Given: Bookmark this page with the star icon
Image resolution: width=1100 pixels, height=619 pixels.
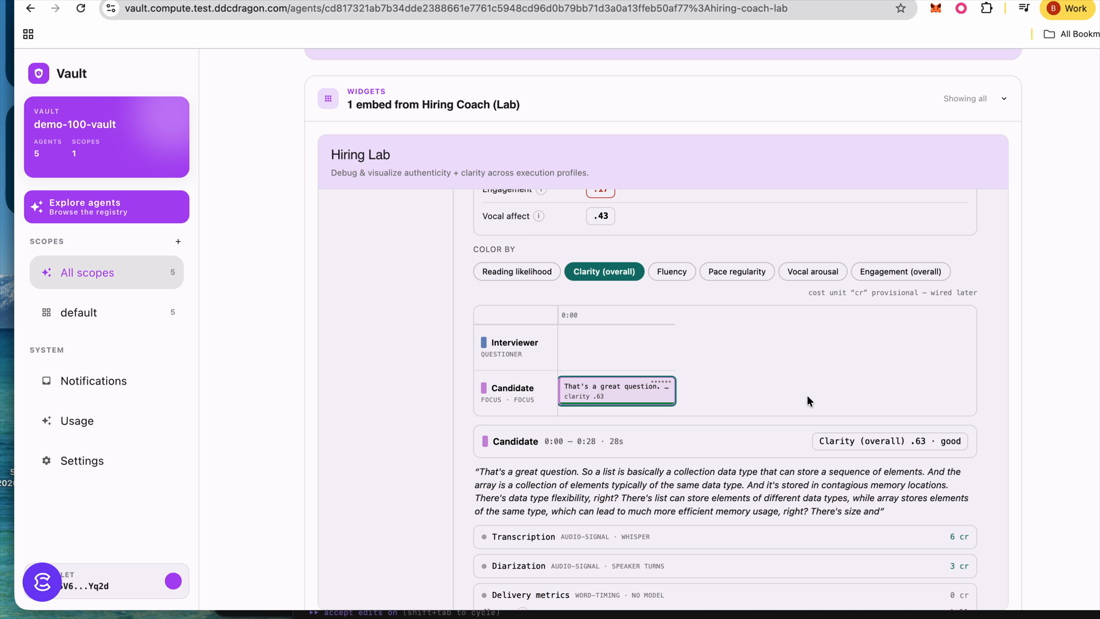Looking at the screenshot, I should pos(901,8).
